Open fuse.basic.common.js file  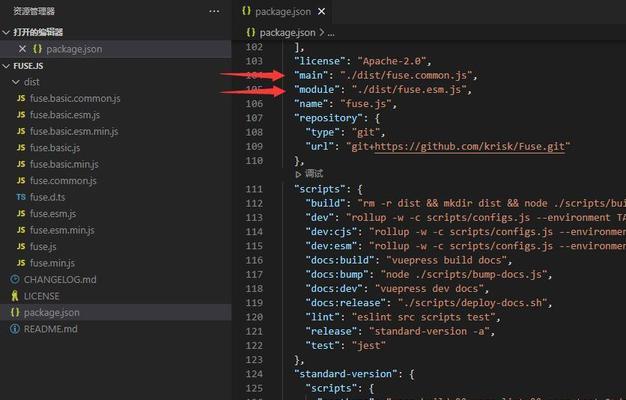(75, 98)
